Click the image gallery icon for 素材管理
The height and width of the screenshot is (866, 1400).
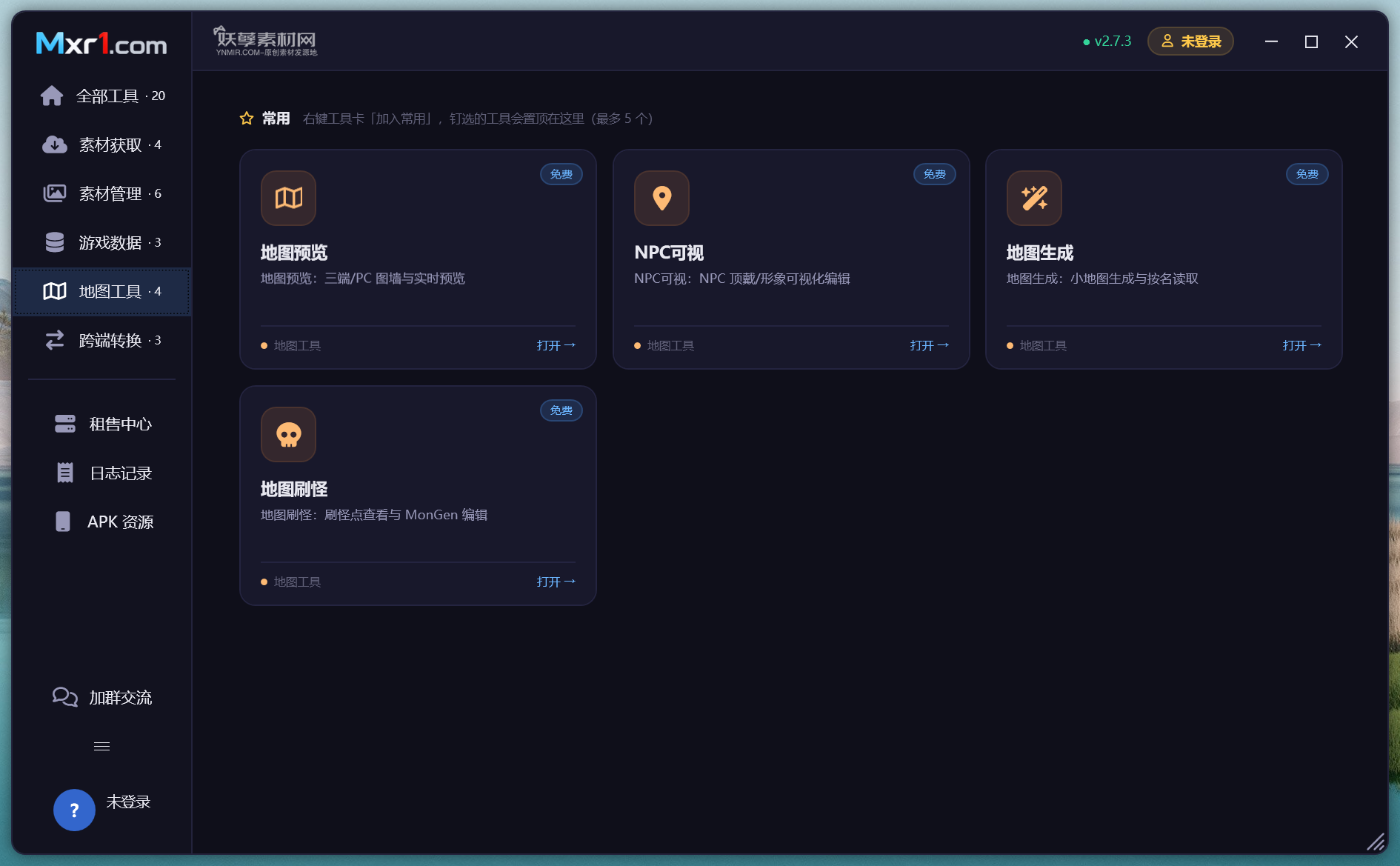(54, 193)
